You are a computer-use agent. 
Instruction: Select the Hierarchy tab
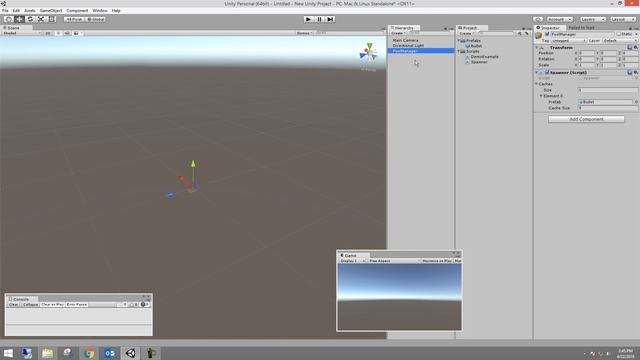click(x=404, y=28)
